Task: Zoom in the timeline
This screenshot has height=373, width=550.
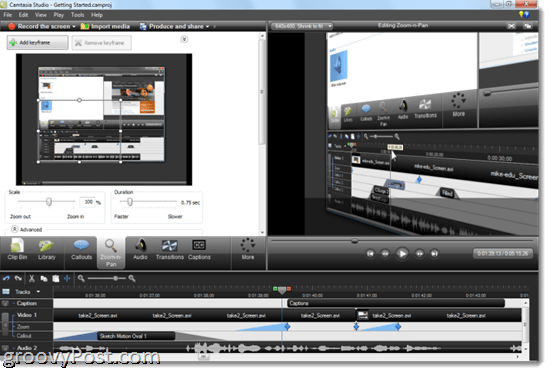Action: point(132,279)
